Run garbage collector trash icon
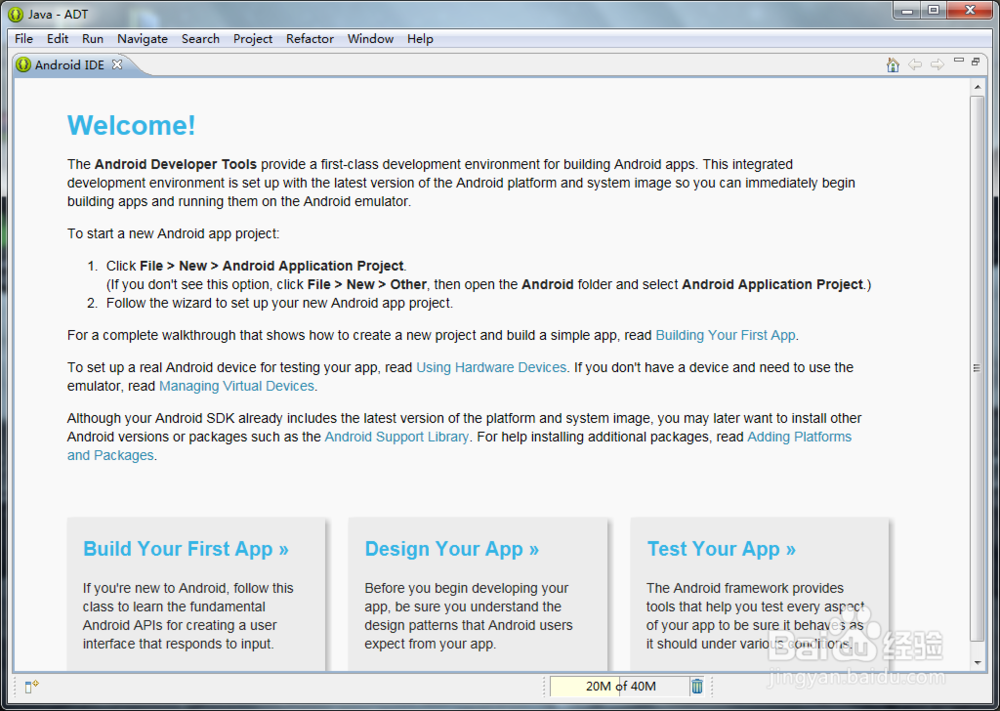The image size is (1000, 711). (x=697, y=686)
